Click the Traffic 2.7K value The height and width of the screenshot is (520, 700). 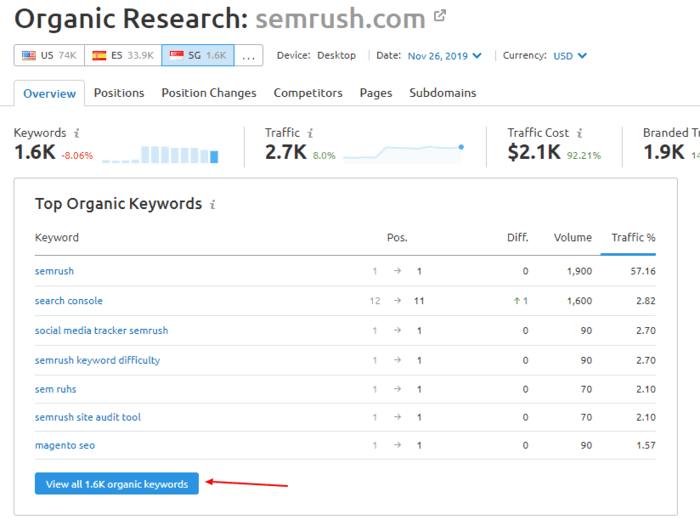286,152
